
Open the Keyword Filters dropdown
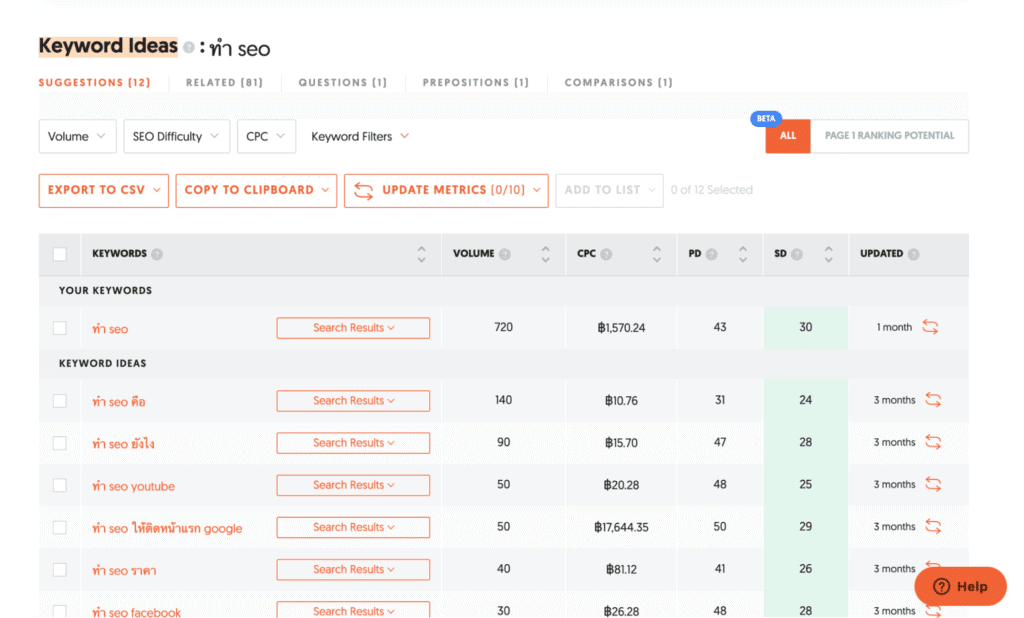coord(359,136)
